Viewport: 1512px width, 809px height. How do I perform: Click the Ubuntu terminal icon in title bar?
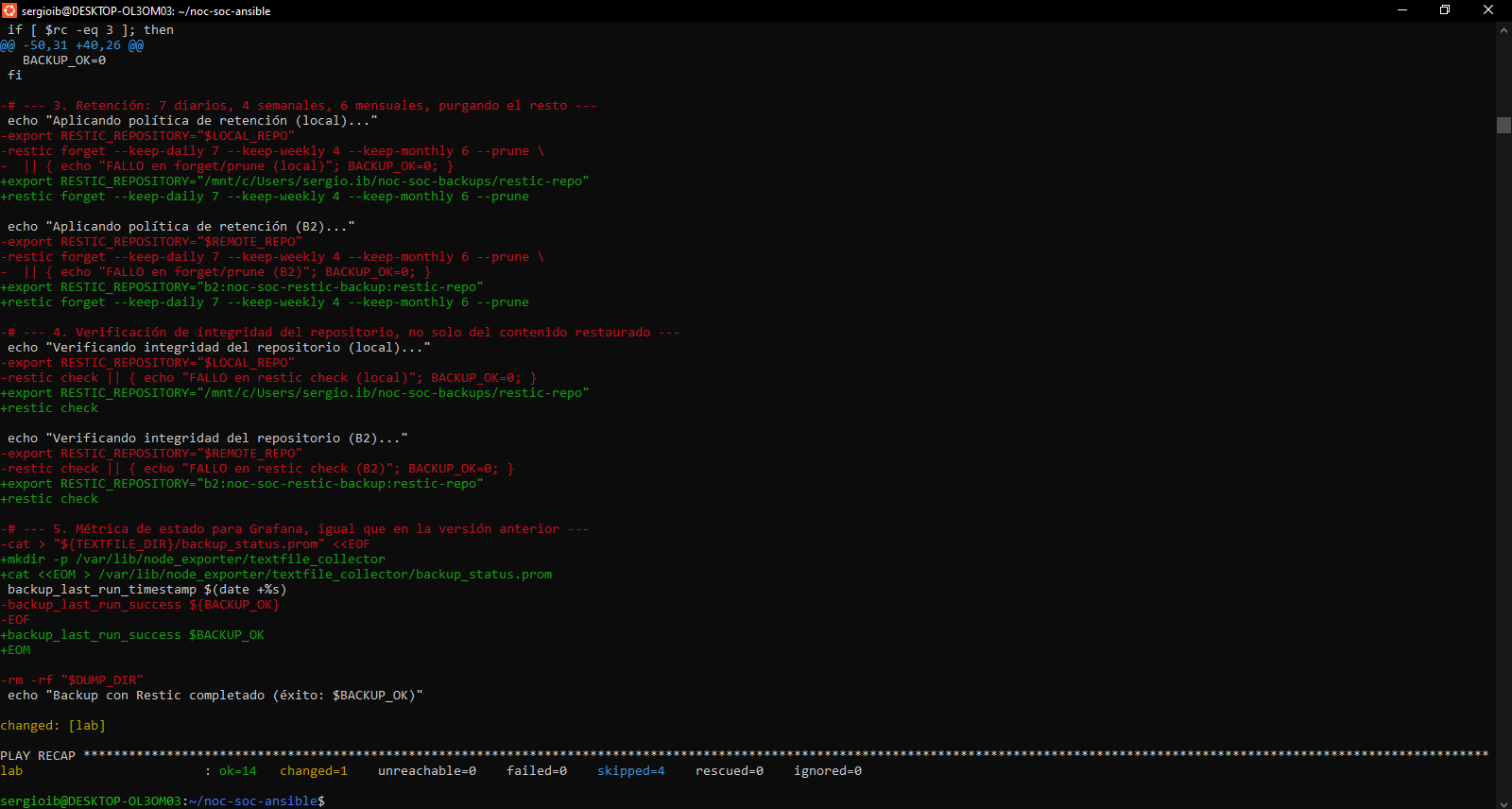9,10
